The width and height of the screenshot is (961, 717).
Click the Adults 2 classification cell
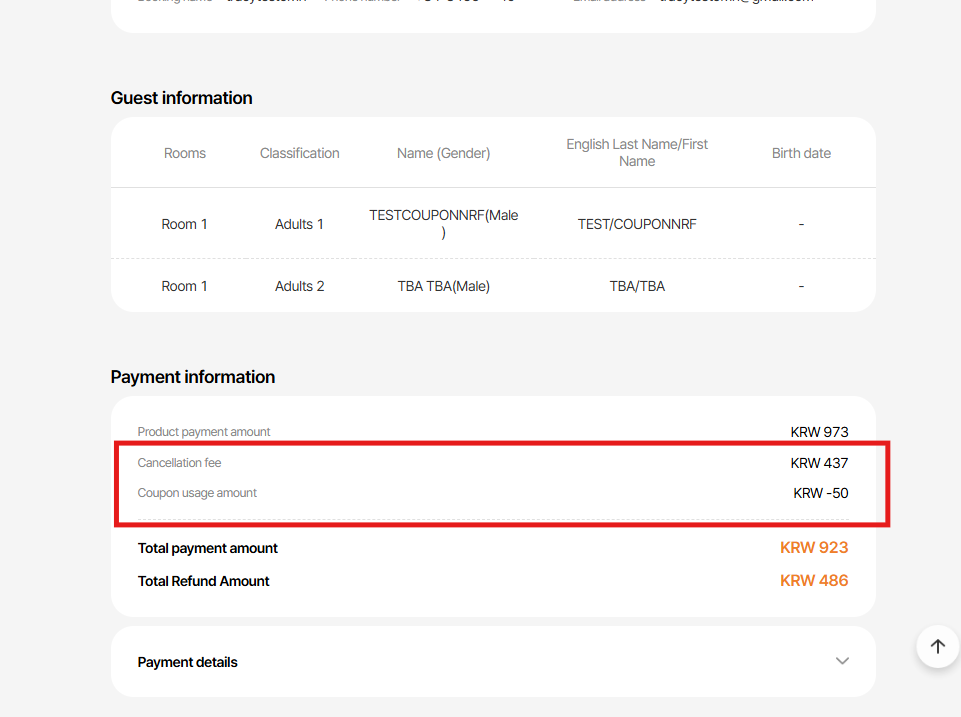[x=300, y=286]
